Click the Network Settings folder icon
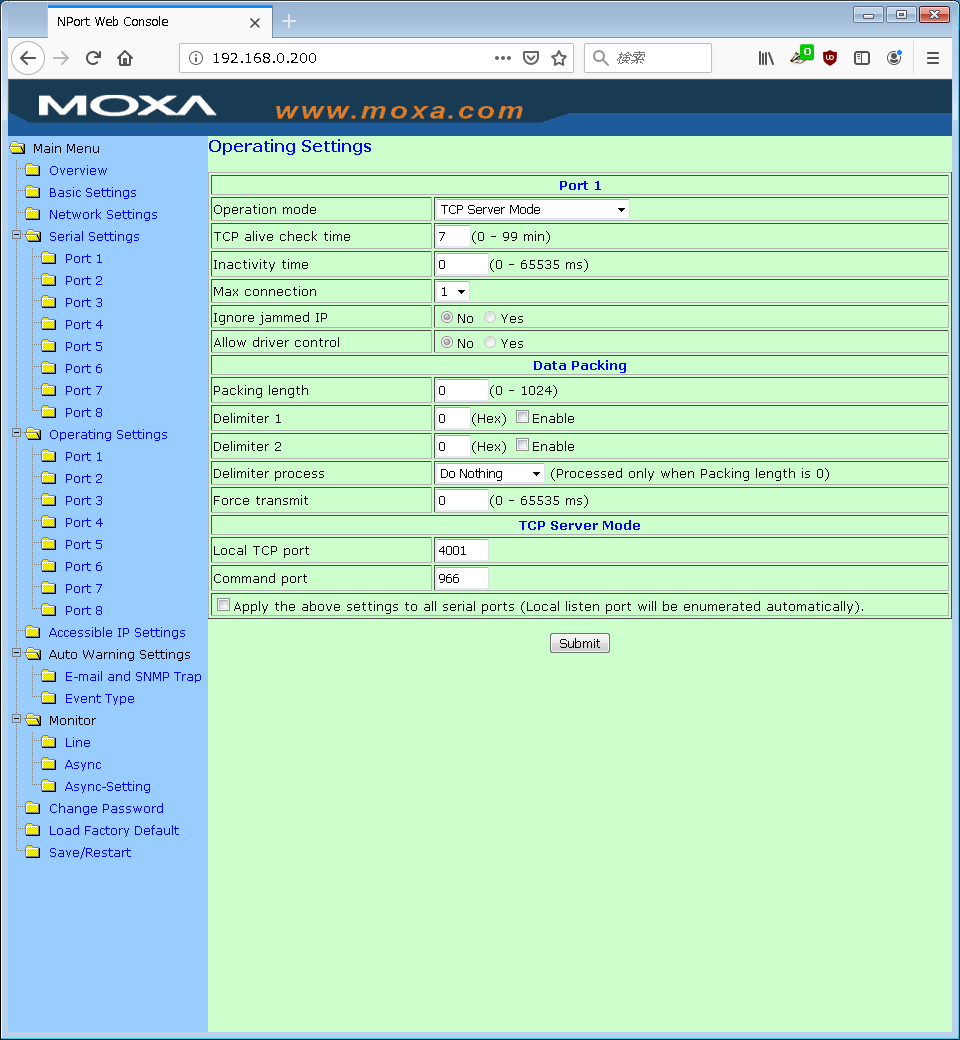This screenshot has height=1040, width=960. pyautogui.click(x=33, y=214)
